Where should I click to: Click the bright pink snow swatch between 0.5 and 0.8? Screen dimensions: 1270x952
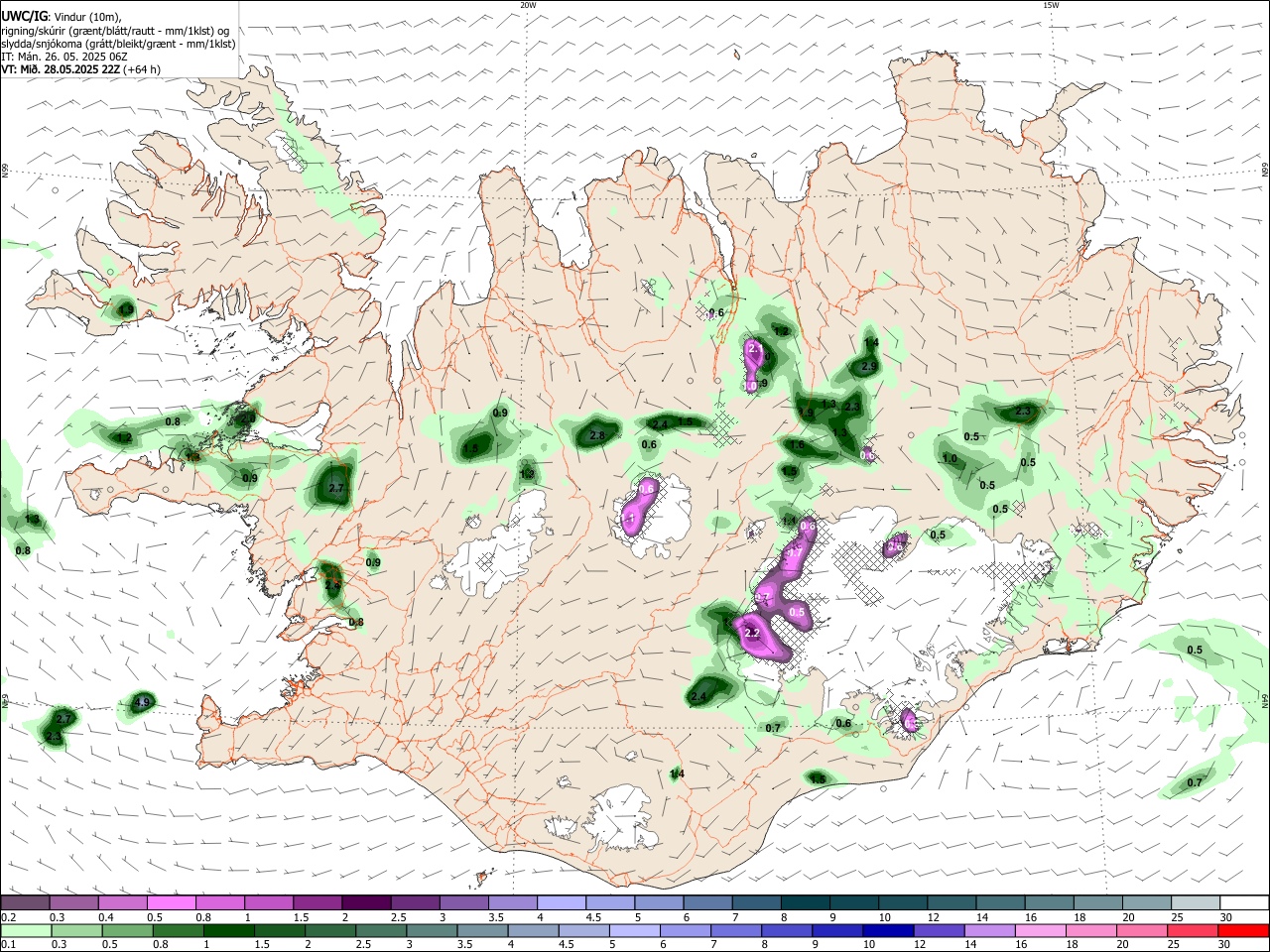pyautogui.click(x=171, y=902)
